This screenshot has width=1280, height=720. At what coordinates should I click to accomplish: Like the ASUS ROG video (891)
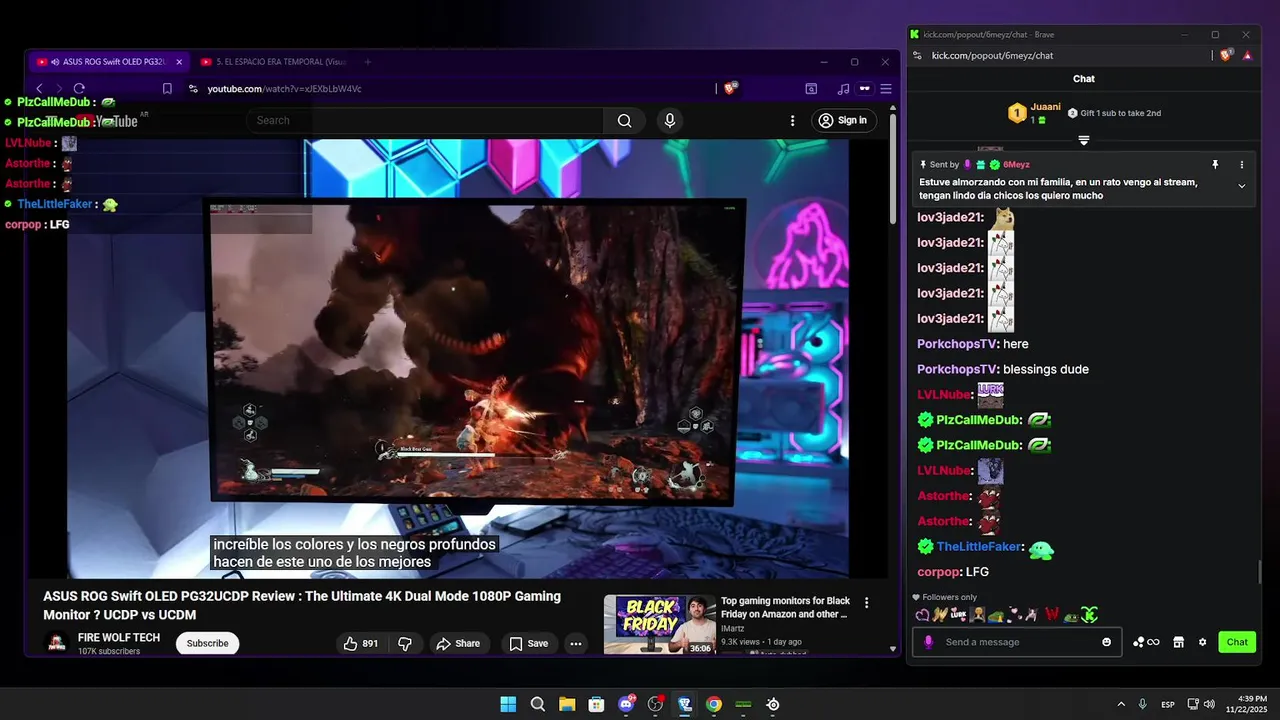(361, 643)
